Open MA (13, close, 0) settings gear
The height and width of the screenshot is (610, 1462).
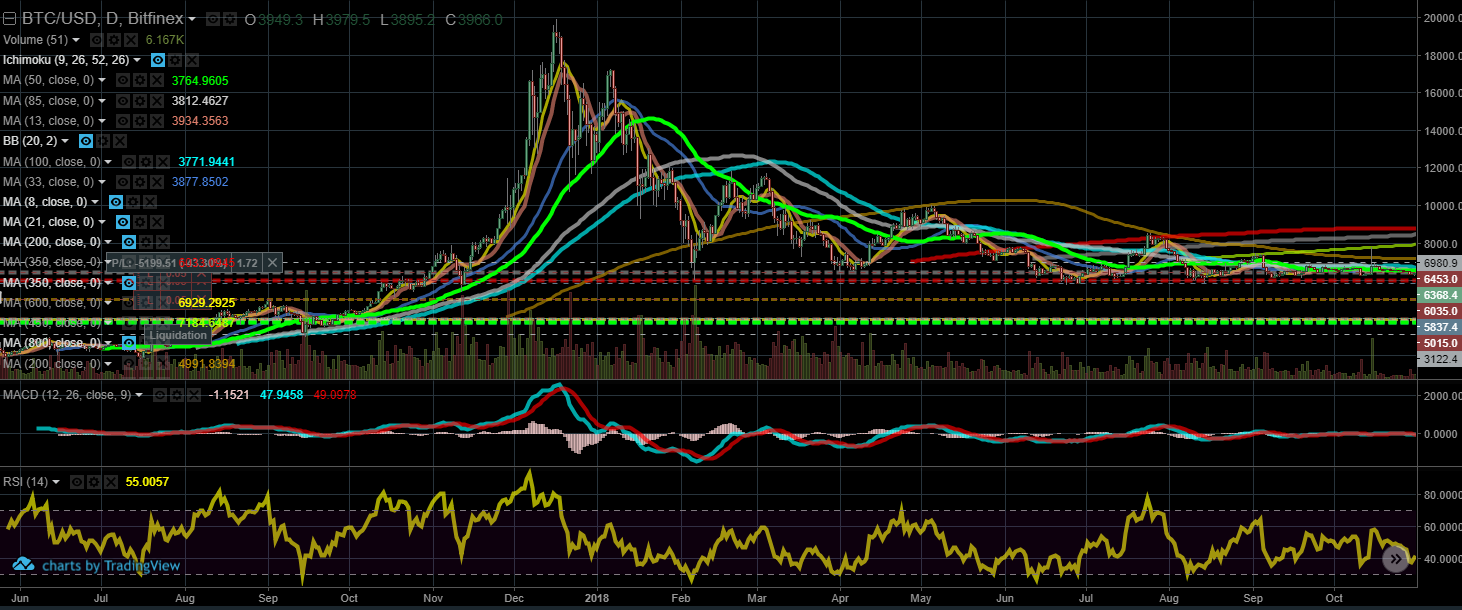tap(140, 121)
